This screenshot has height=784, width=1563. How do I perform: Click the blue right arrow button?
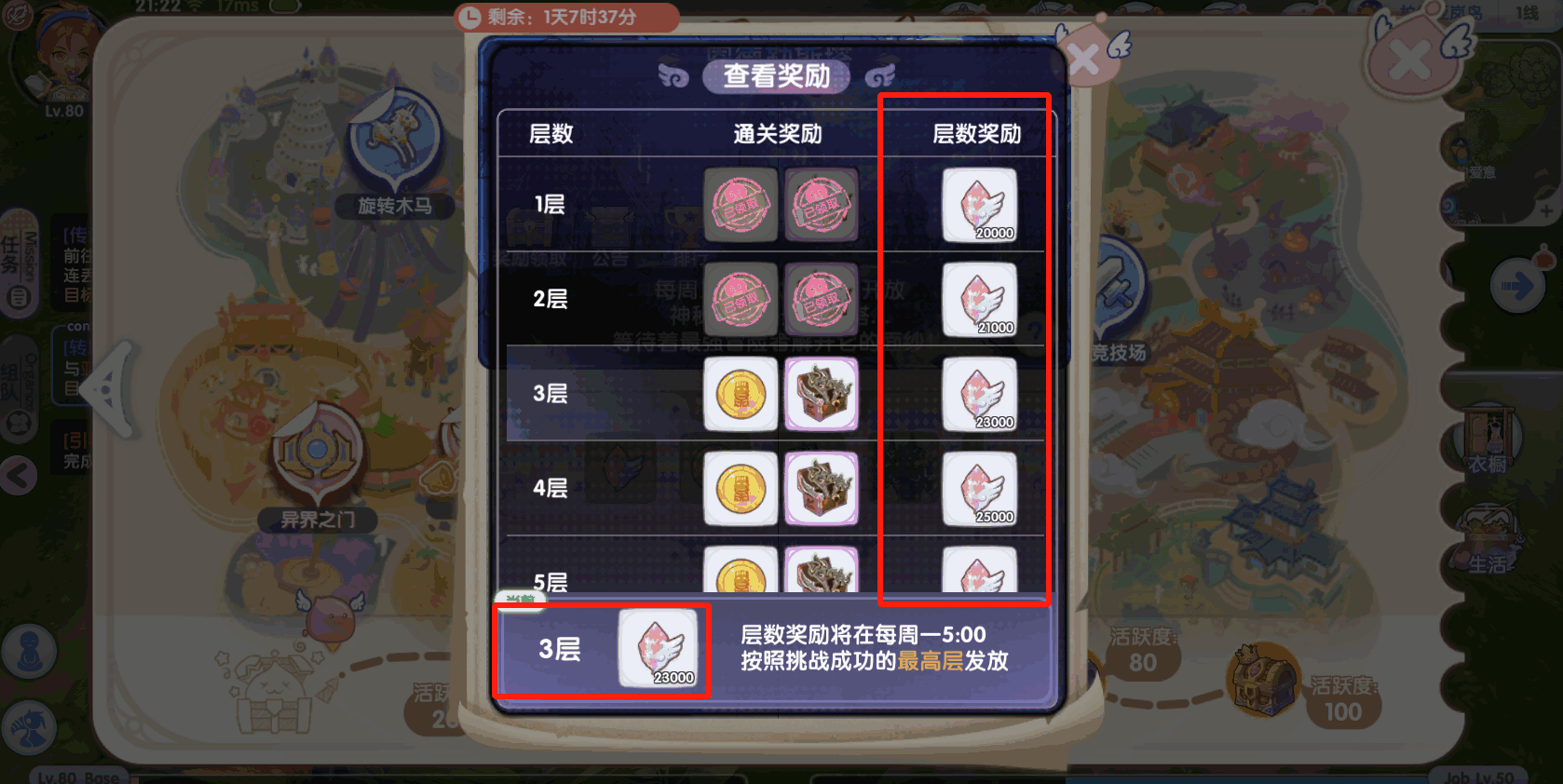pyautogui.click(x=1515, y=286)
